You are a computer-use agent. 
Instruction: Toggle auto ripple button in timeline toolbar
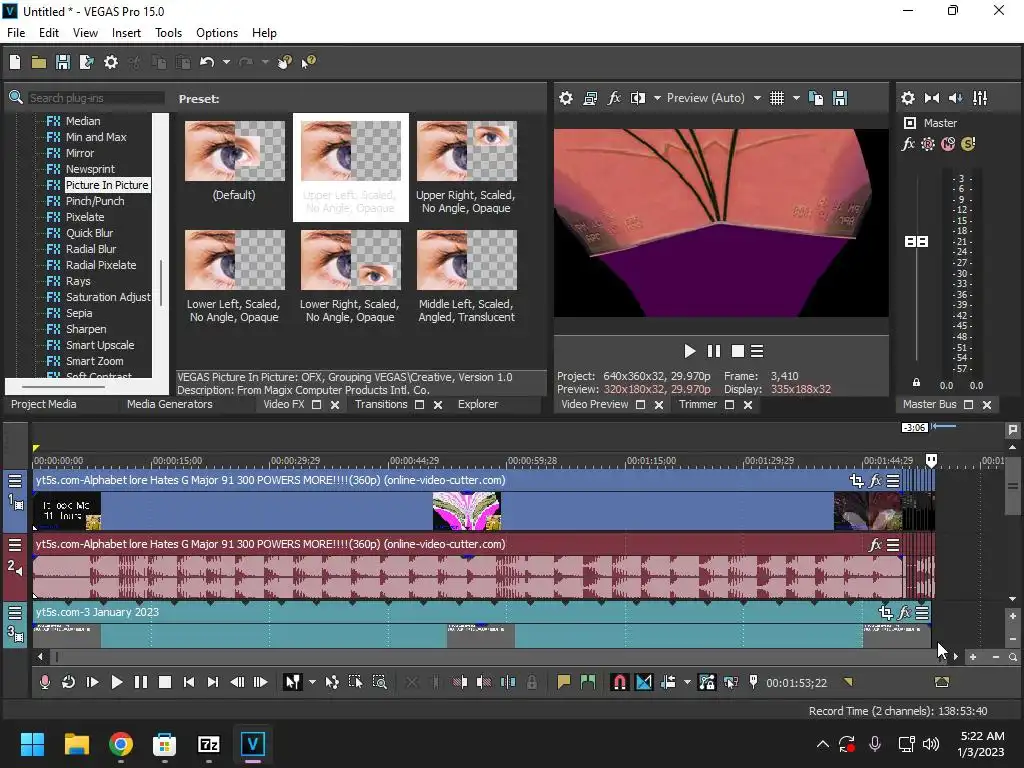pyautogui.click(x=668, y=682)
